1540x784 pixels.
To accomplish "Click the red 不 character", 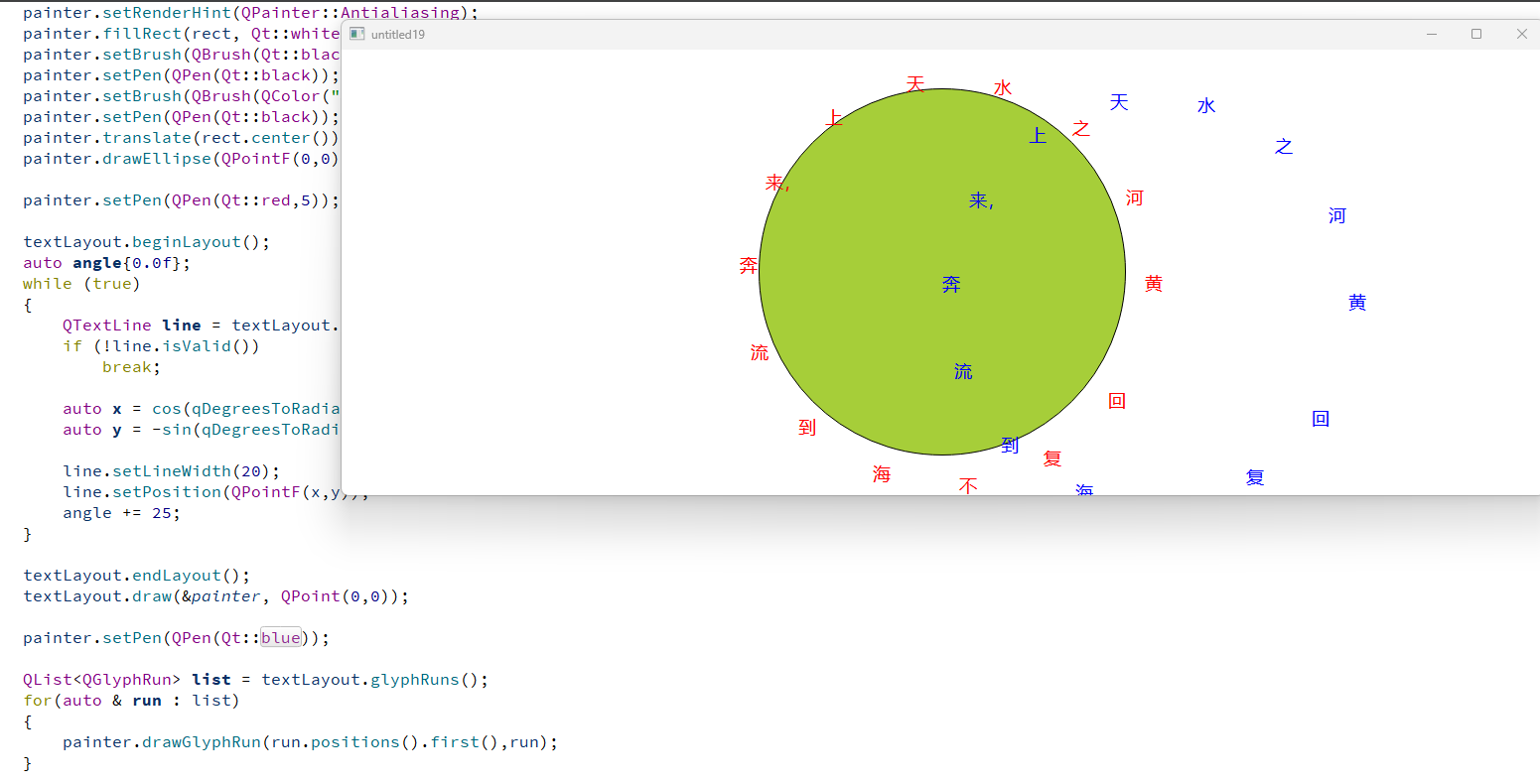I will click(x=968, y=485).
